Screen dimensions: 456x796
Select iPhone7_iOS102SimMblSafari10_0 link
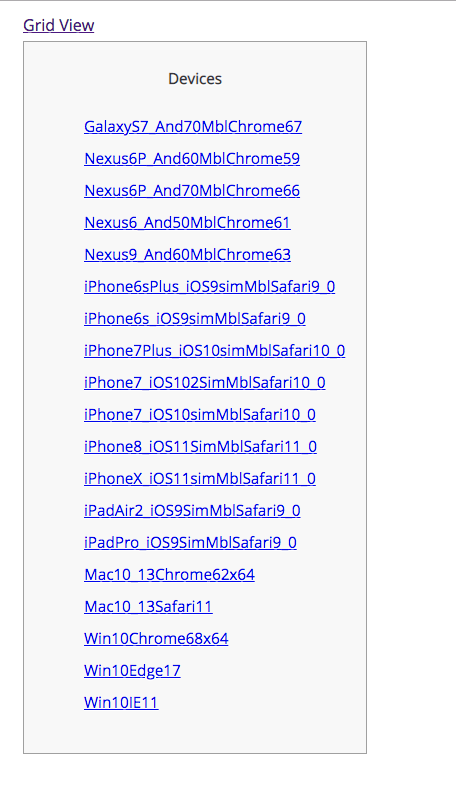point(205,382)
